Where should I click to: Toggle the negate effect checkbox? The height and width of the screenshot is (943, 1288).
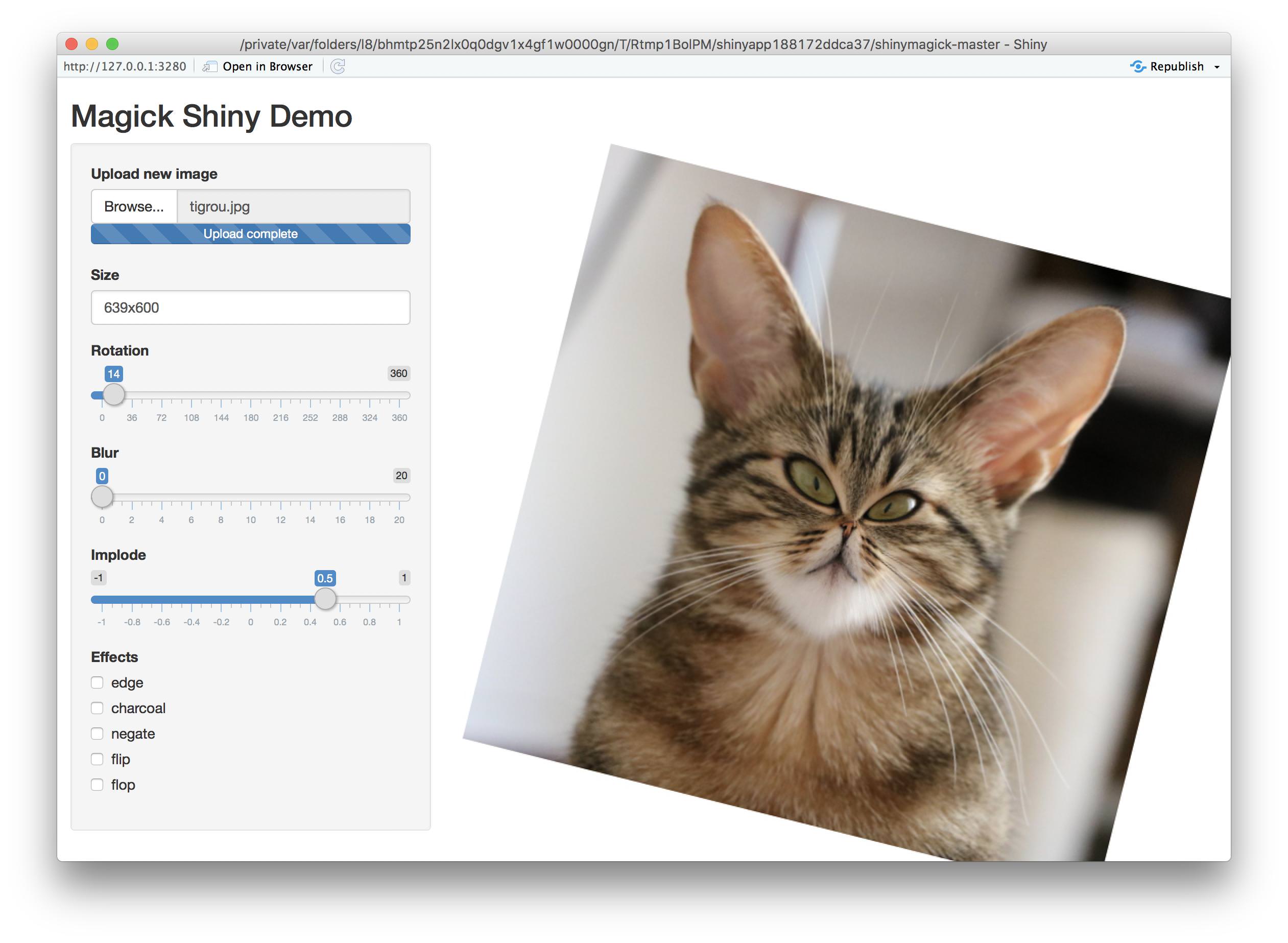point(97,734)
